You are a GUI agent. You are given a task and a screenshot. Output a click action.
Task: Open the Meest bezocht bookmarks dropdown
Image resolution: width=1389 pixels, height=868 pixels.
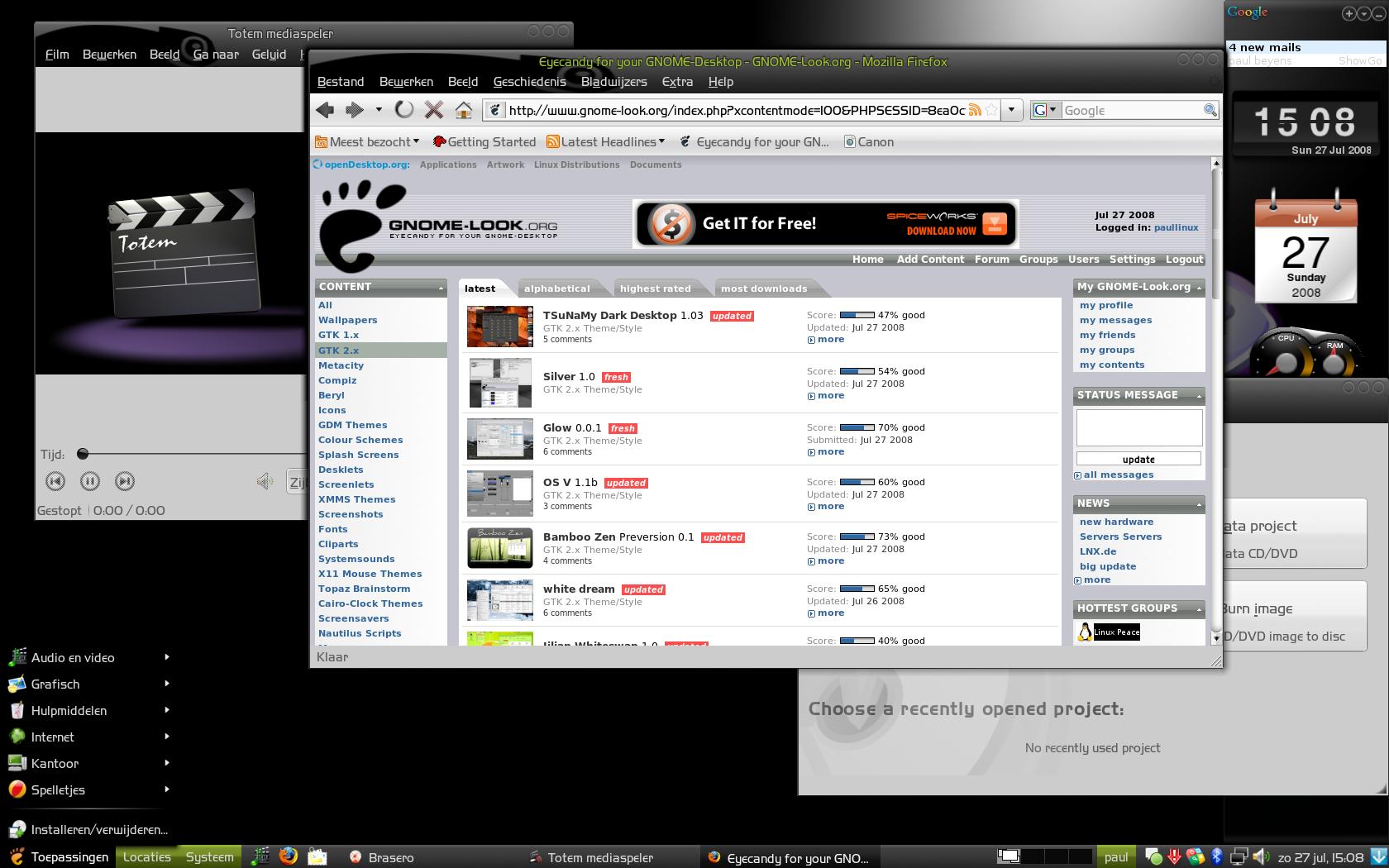click(367, 141)
